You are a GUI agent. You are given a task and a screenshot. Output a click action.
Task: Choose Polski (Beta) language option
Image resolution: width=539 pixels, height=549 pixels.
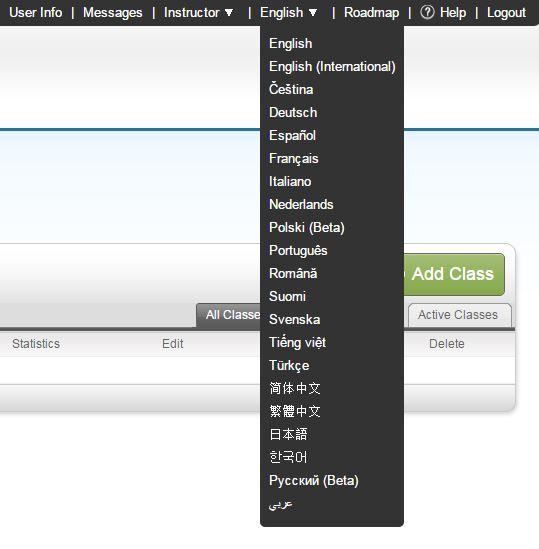coord(307,228)
